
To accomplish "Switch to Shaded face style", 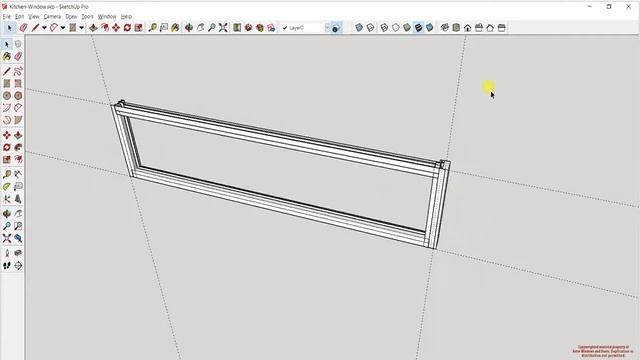I will click(407, 28).
